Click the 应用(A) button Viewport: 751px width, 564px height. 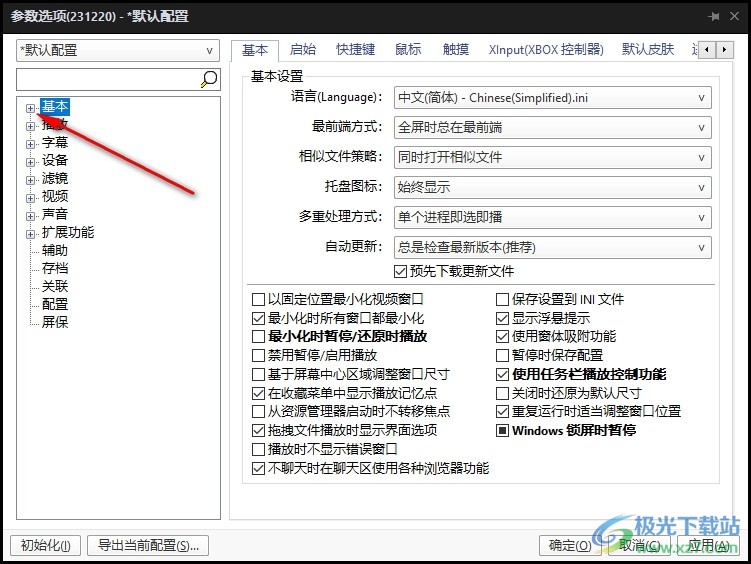(x=708, y=545)
